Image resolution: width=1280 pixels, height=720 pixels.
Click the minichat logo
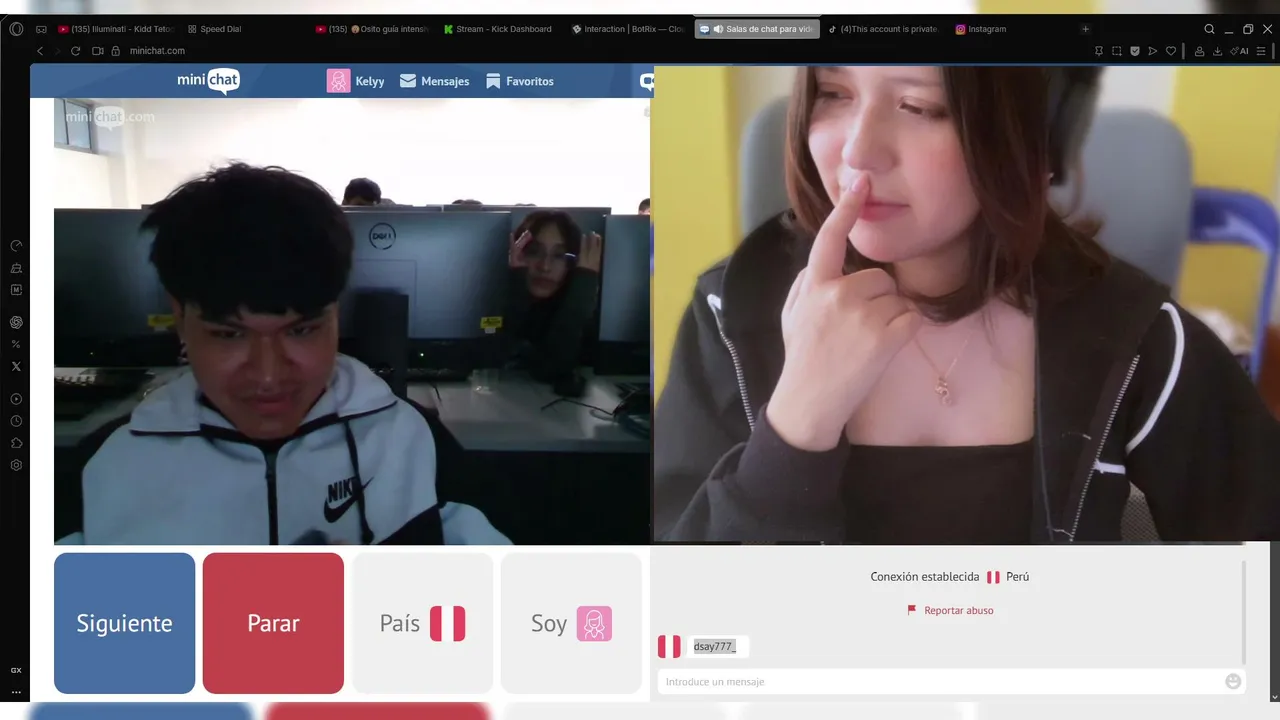point(208,80)
